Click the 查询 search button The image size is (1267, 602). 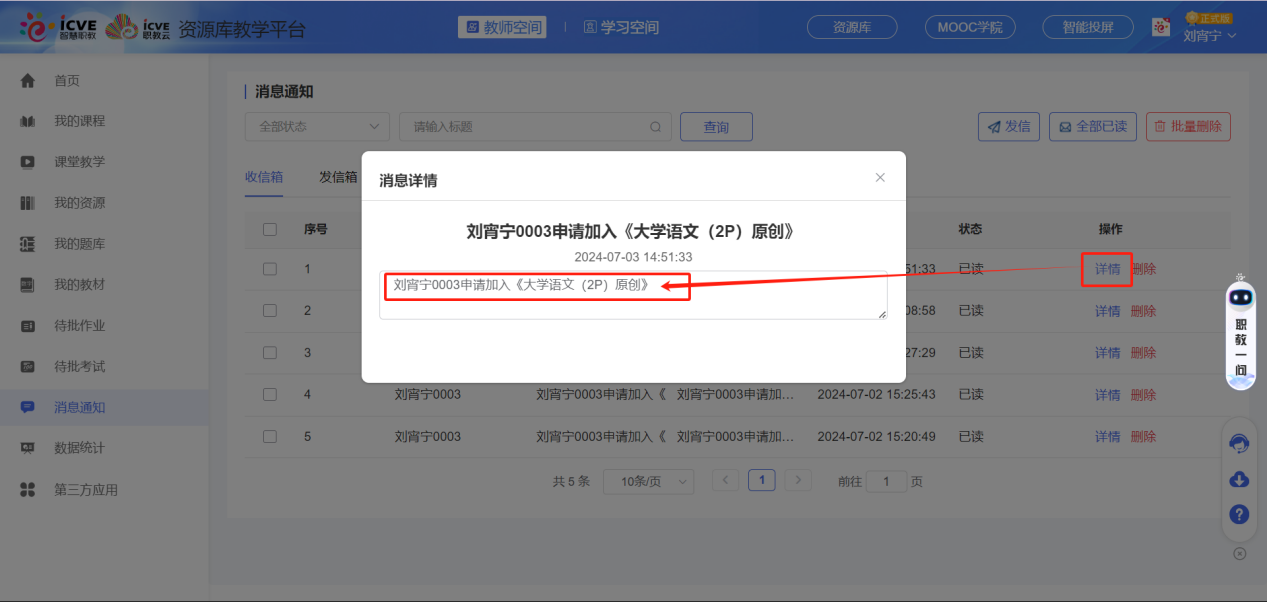pos(716,127)
